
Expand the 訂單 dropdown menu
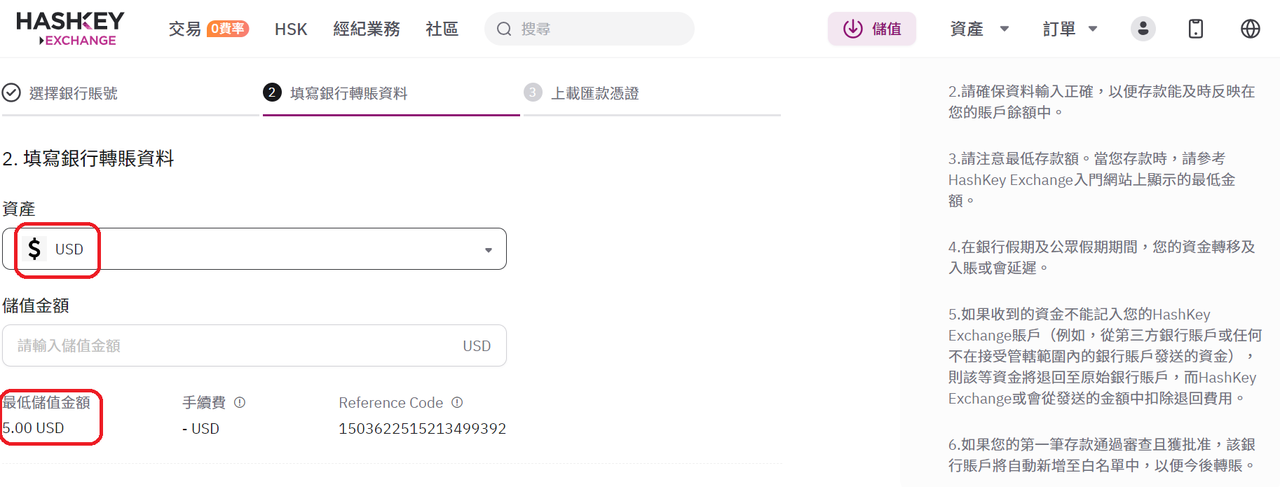tap(1070, 29)
